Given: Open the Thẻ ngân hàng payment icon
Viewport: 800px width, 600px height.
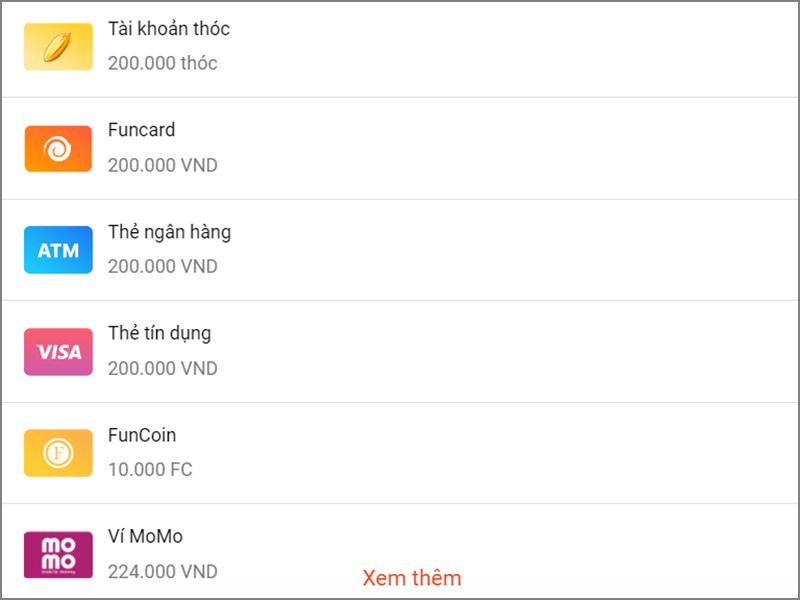Looking at the screenshot, I should 57,250.
